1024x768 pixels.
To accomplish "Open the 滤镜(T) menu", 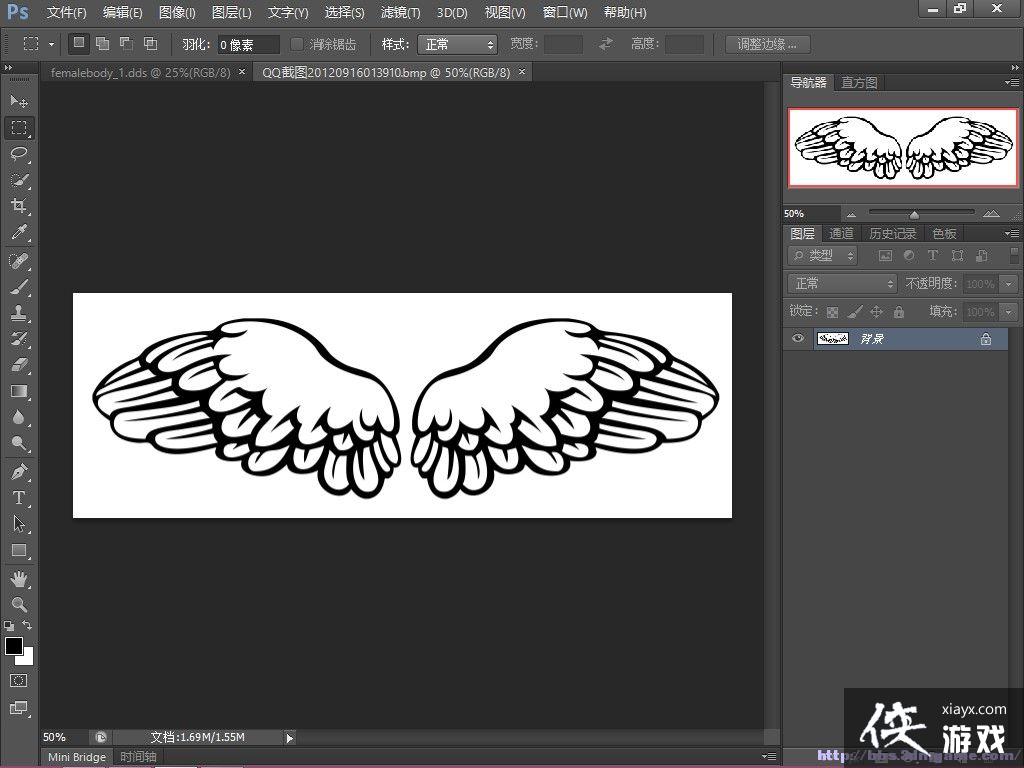I will point(400,13).
